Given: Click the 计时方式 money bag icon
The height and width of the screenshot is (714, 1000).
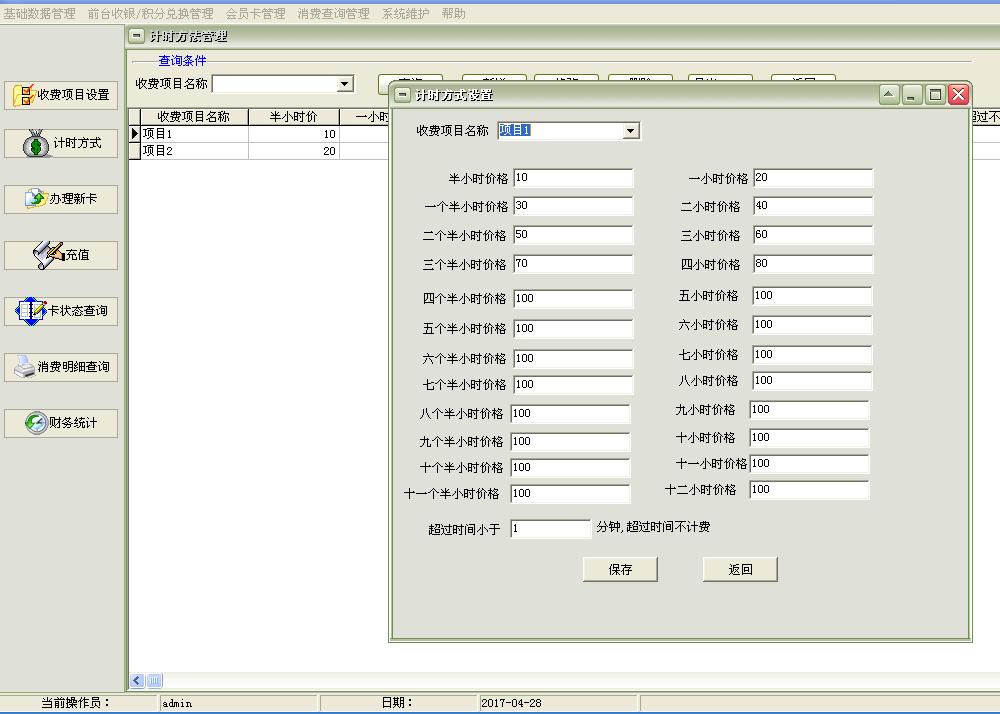Looking at the screenshot, I should coord(62,143).
